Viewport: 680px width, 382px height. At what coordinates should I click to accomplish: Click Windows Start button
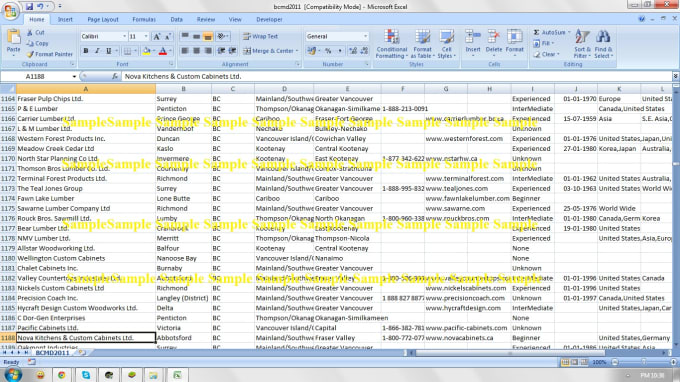tap(12, 375)
